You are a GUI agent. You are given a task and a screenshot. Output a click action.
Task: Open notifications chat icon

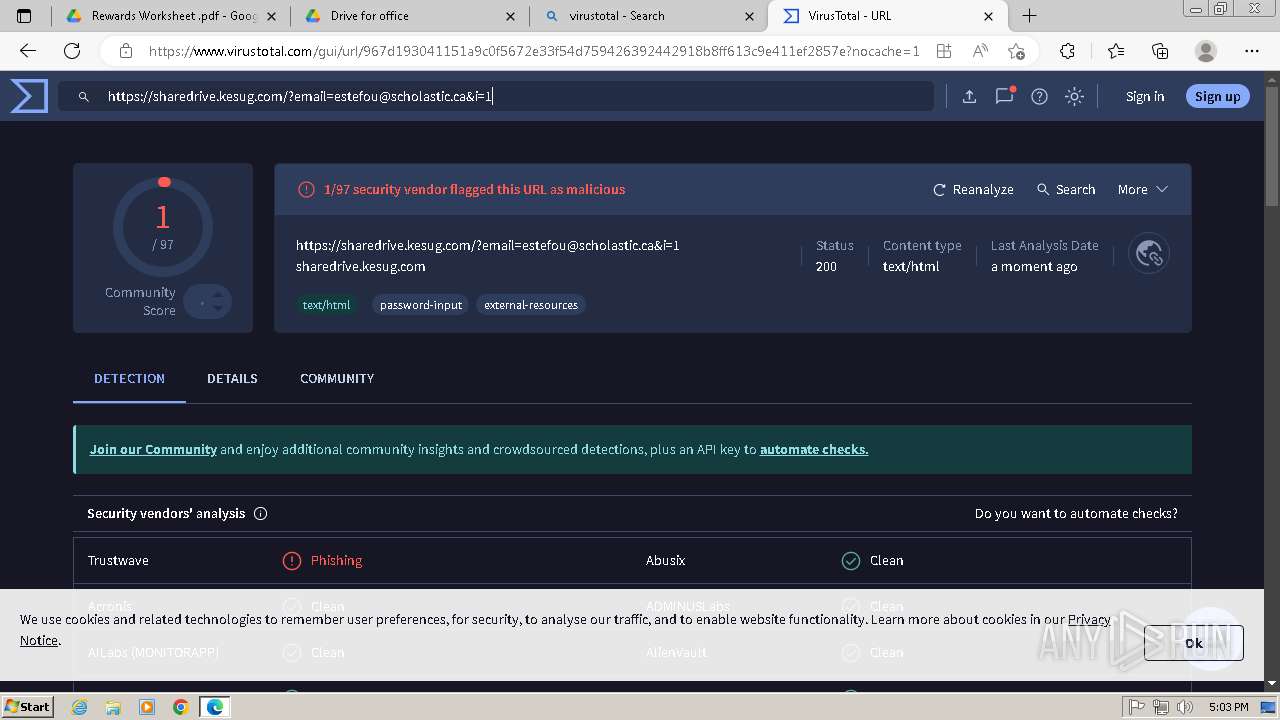coord(1004,96)
